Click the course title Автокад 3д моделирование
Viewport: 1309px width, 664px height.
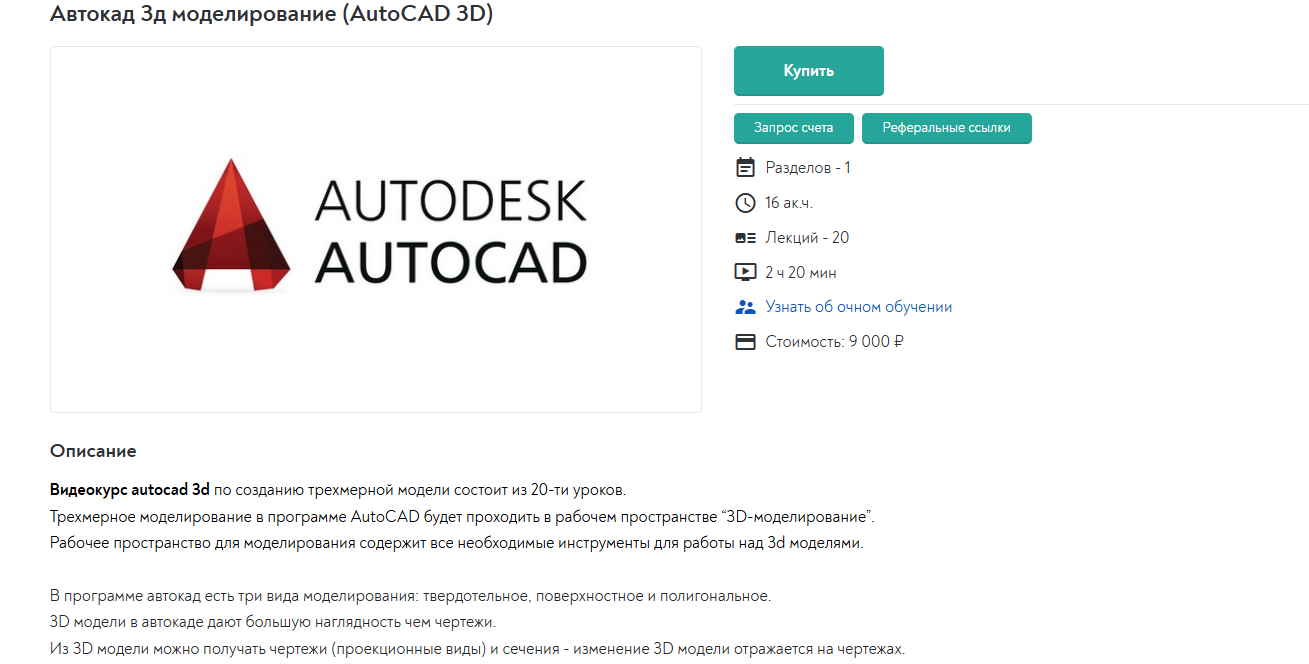[271, 14]
